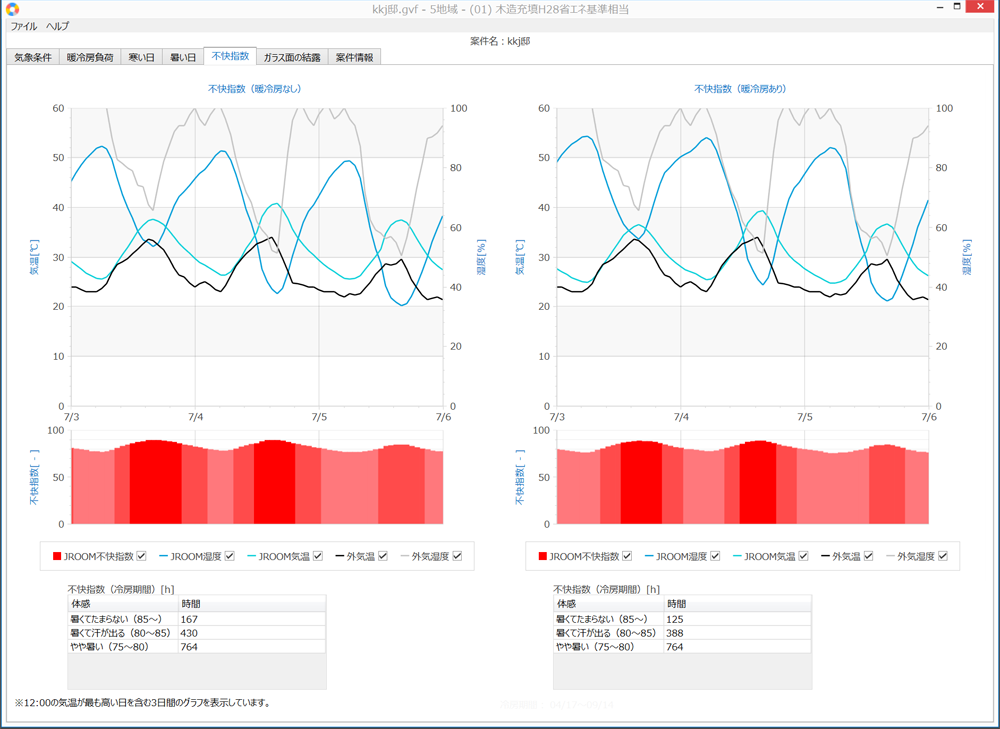This screenshot has height=729, width=1000.
Task: Select 暑くてたまらない row value 167
Action: 189,619
